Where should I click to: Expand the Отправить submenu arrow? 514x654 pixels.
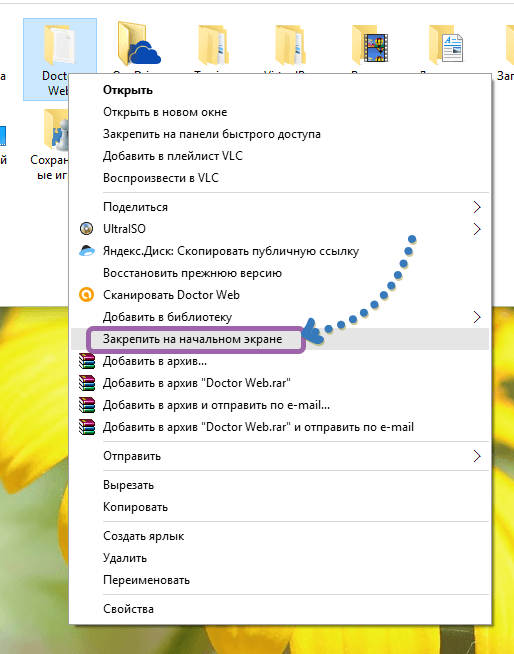click(477, 456)
